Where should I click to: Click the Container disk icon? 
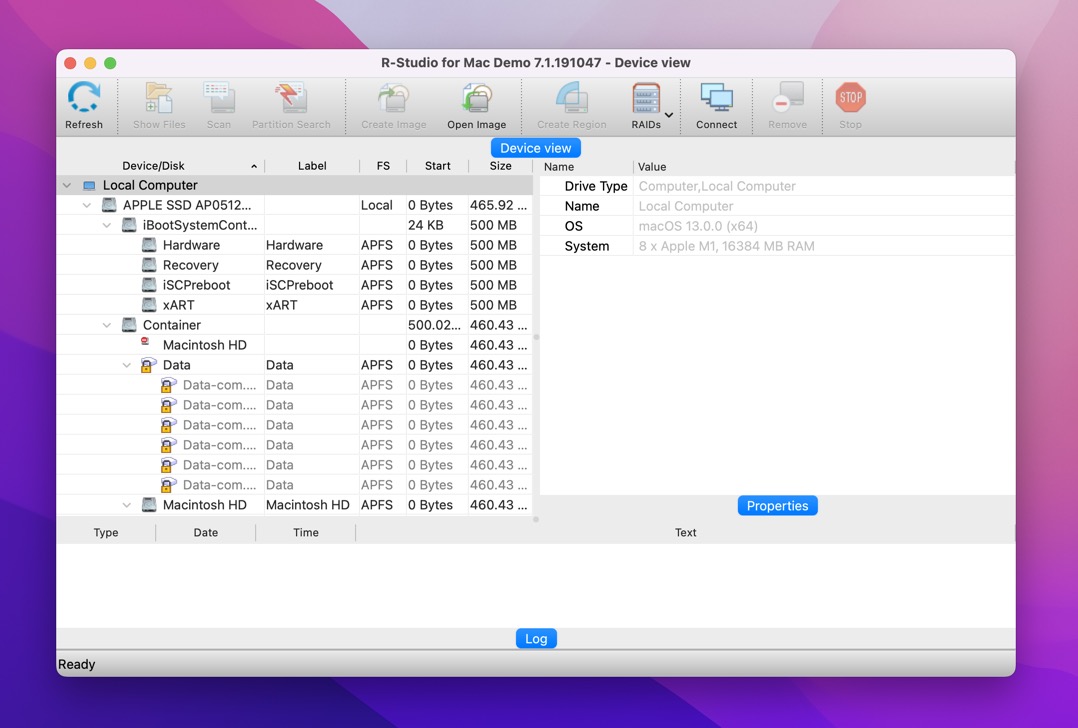[x=129, y=324]
